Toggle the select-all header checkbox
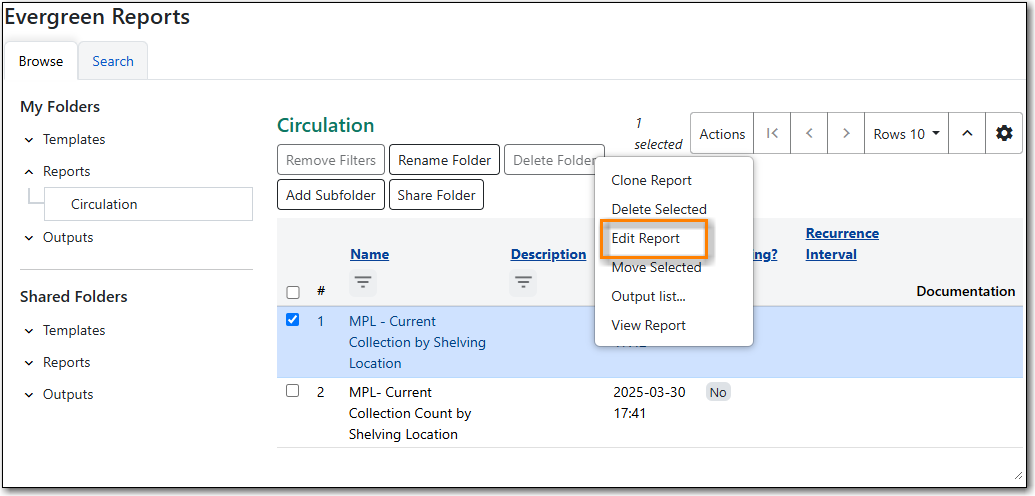Viewport: 1035px width, 496px height. [293, 293]
